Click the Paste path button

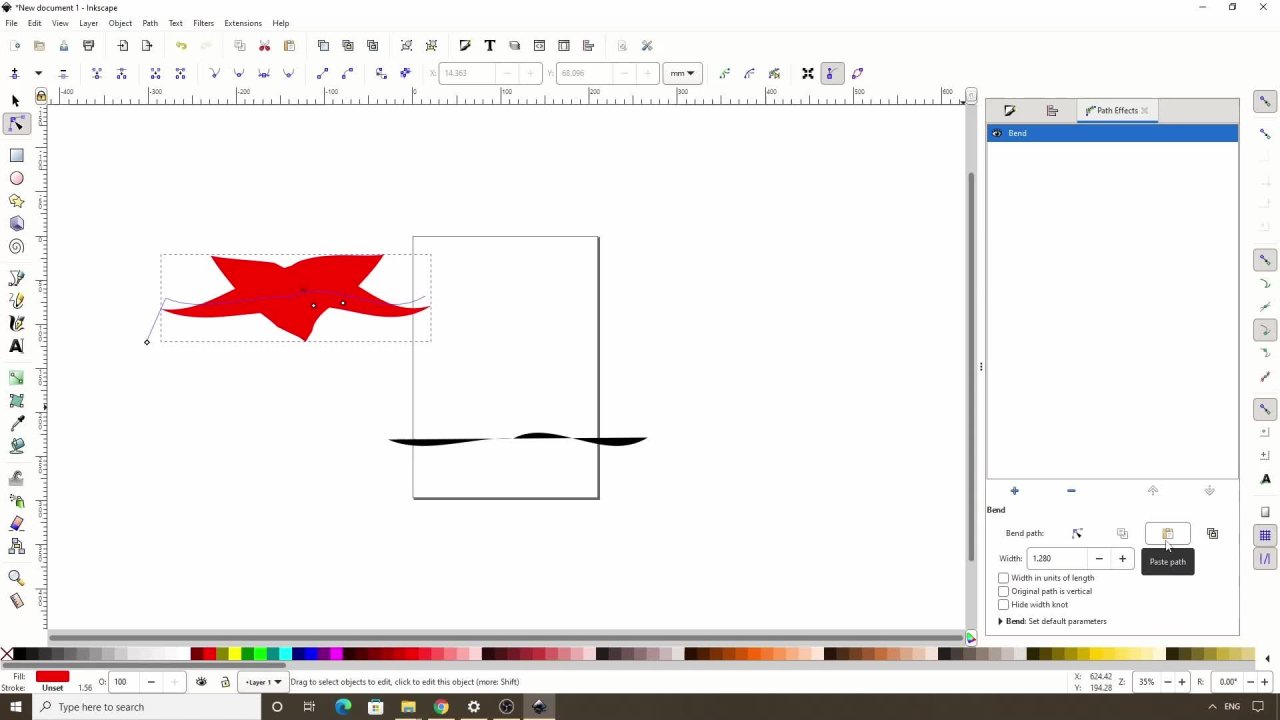[x=1167, y=534]
